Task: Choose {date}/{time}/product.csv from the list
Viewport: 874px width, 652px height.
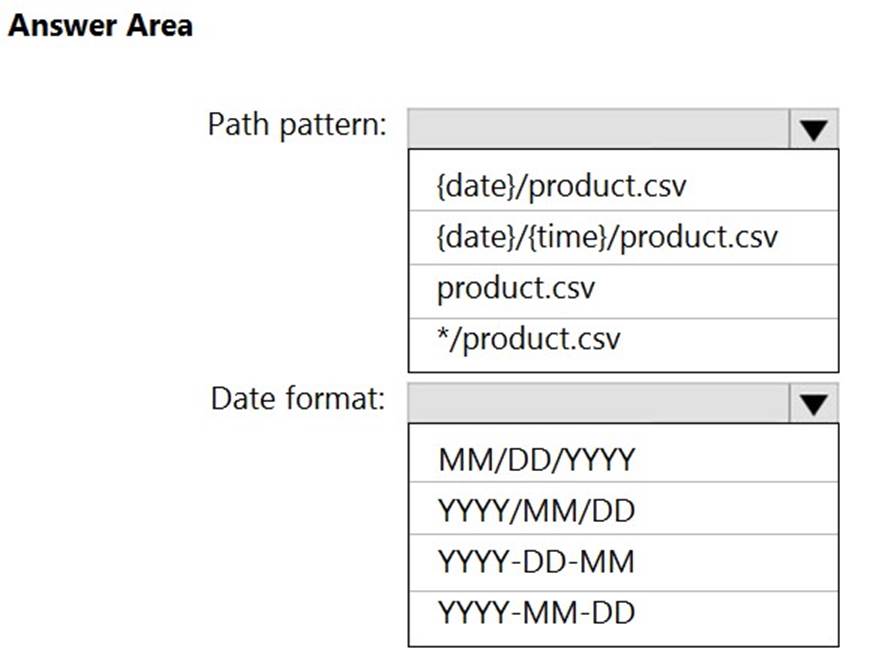Action: pos(607,237)
